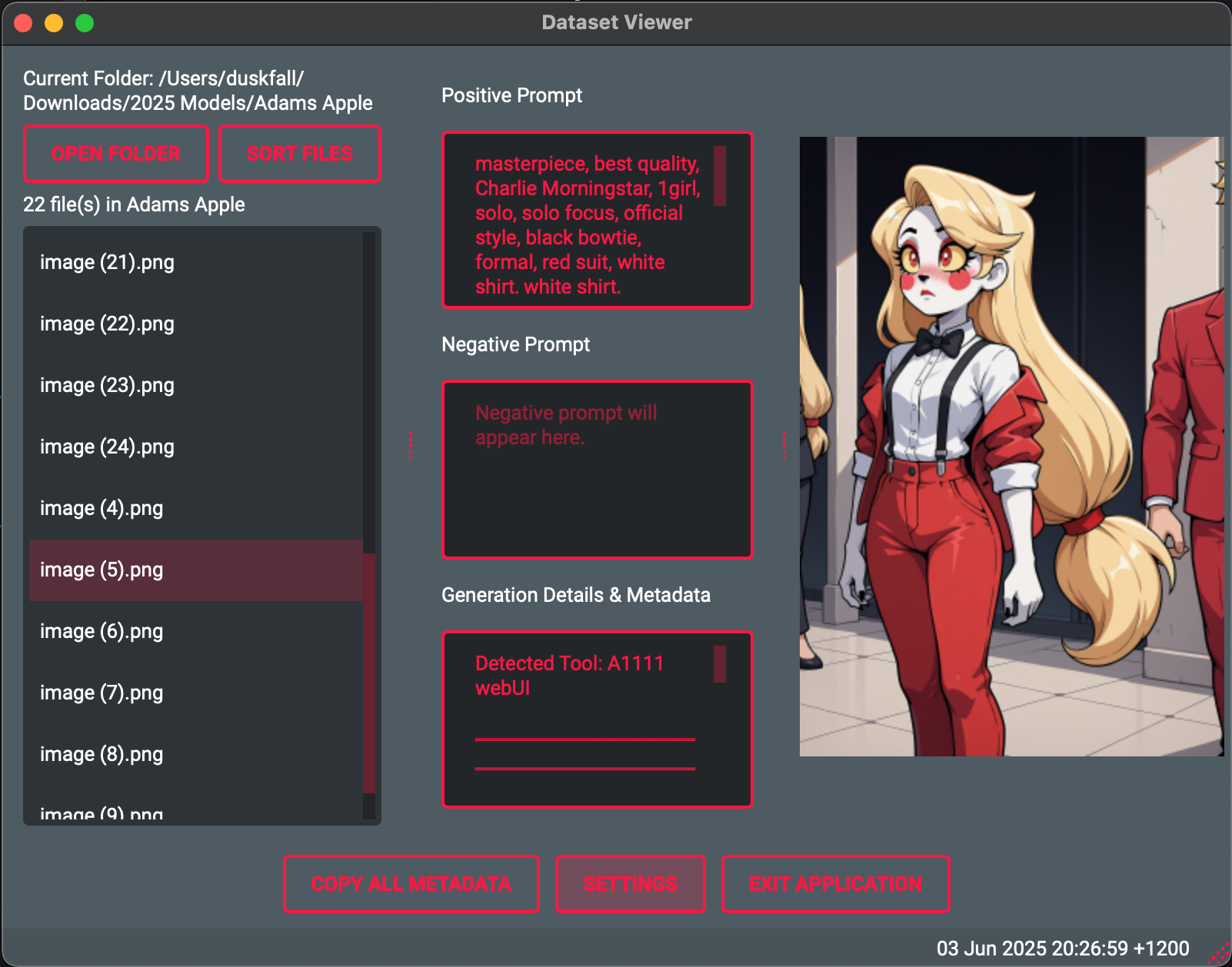Click the status bar date and time
1232x967 pixels.
[x=1063, y=949]
